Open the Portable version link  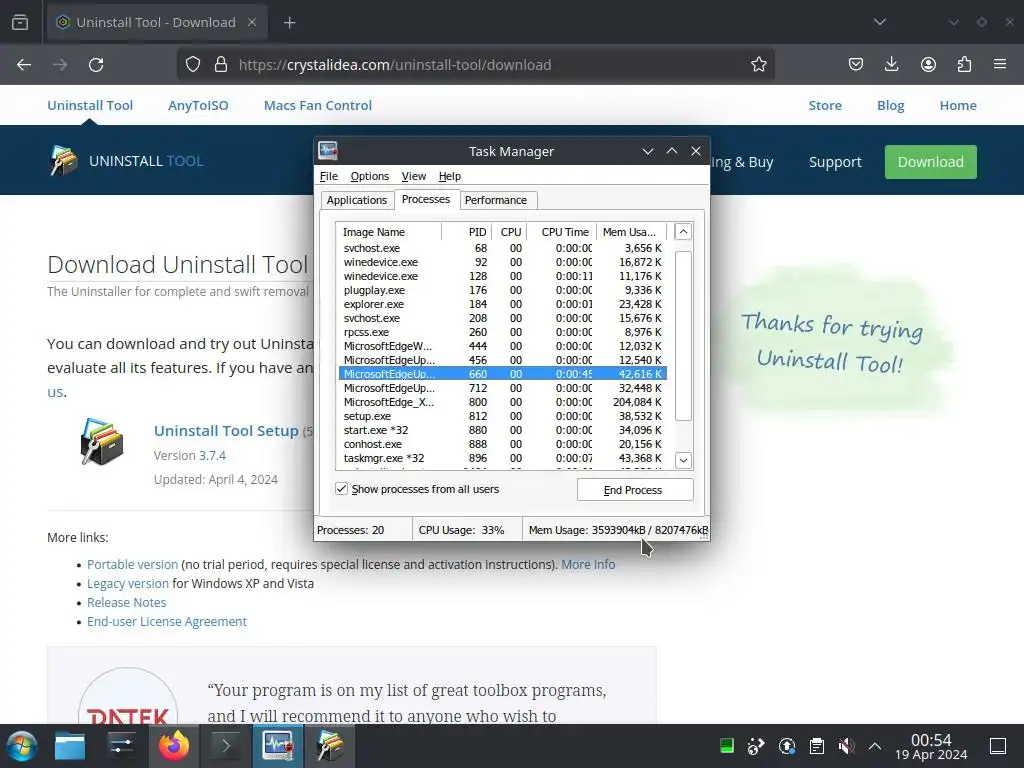(x=133, y=564)
